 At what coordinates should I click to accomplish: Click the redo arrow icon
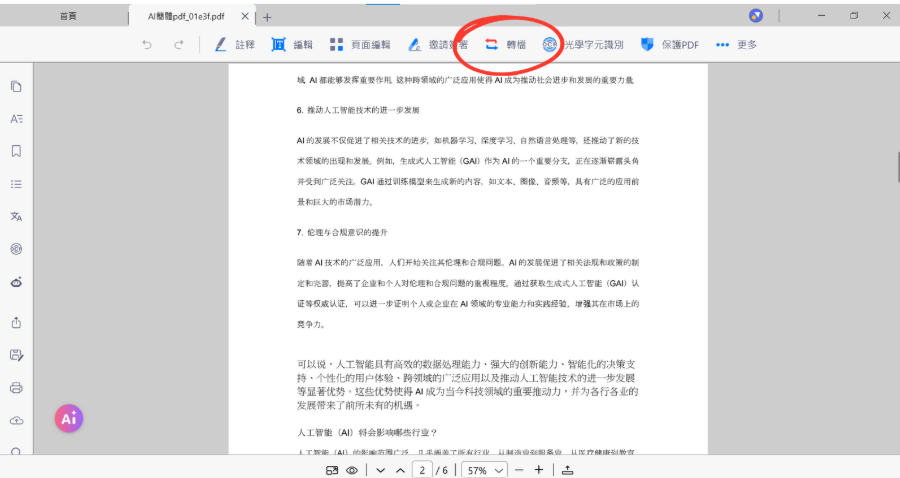179,44
